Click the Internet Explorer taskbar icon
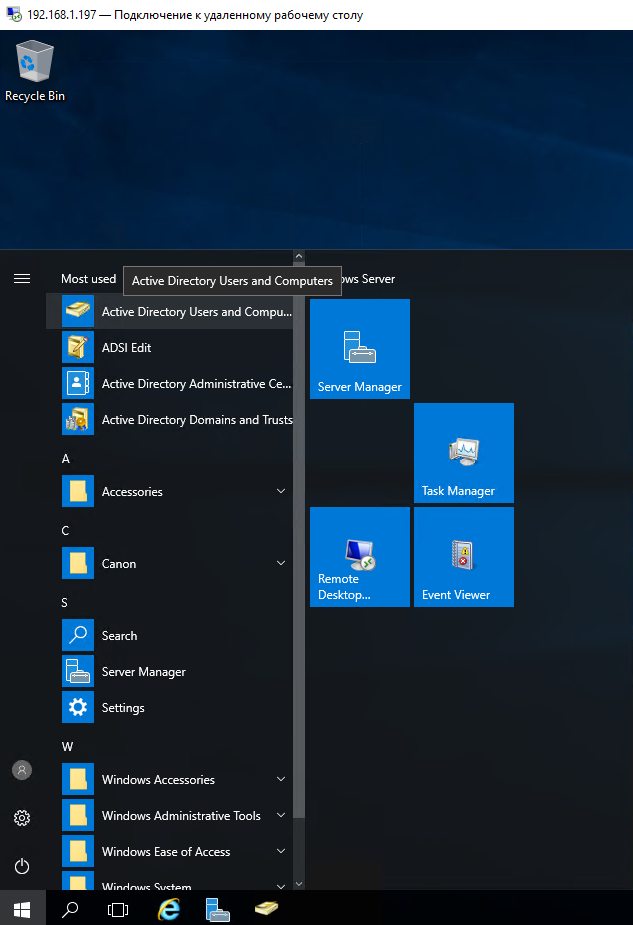Screen dimensions: 633x925 click(x=170, y=909)
